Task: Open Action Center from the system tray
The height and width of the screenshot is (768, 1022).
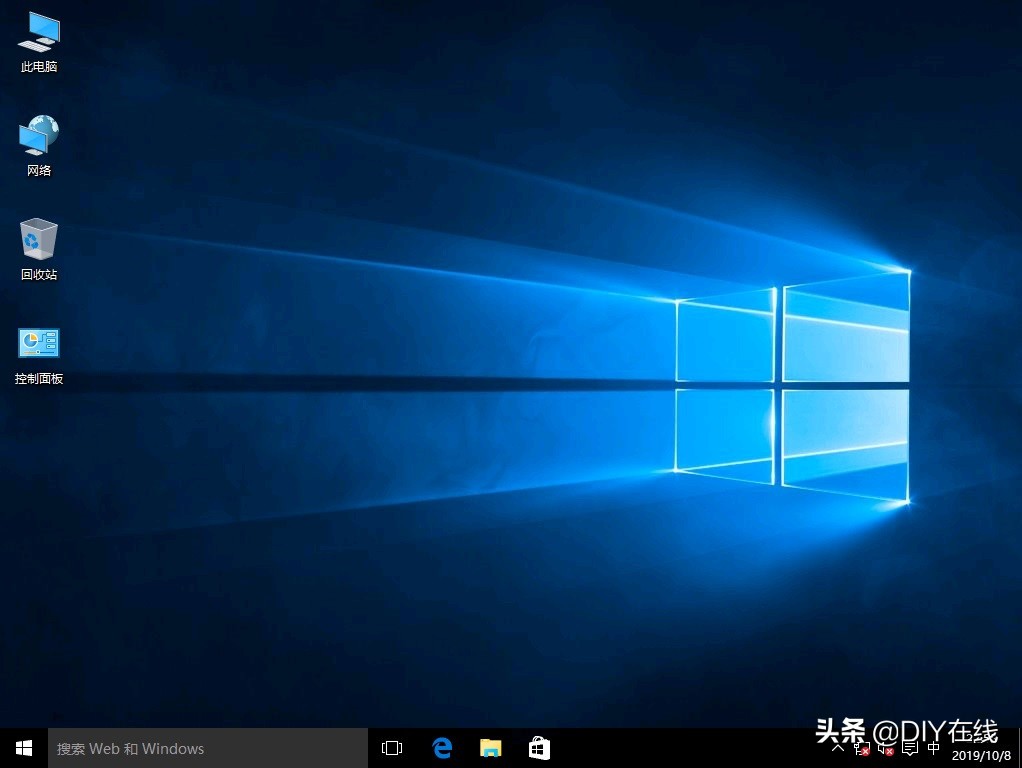Action: click(910, 748)
